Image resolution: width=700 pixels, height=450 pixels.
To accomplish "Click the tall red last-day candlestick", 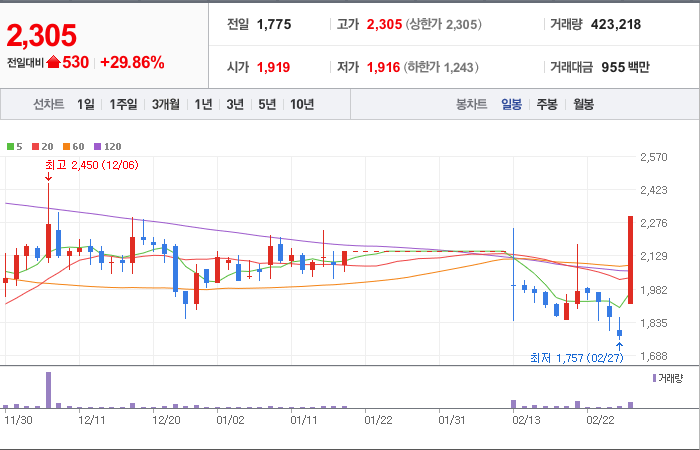I will 630,260.
